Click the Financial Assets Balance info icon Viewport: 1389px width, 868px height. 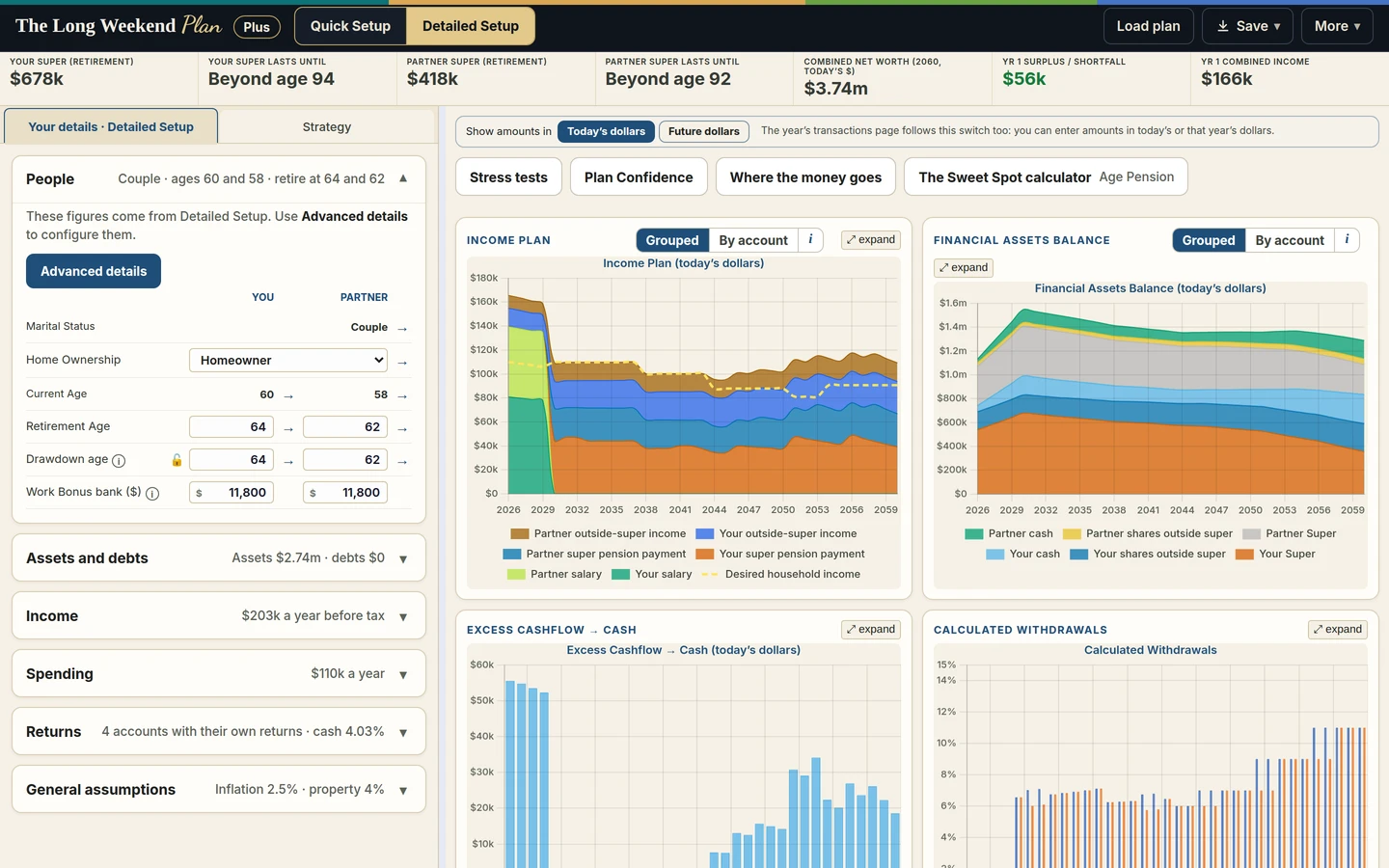tap(1347, 240)
